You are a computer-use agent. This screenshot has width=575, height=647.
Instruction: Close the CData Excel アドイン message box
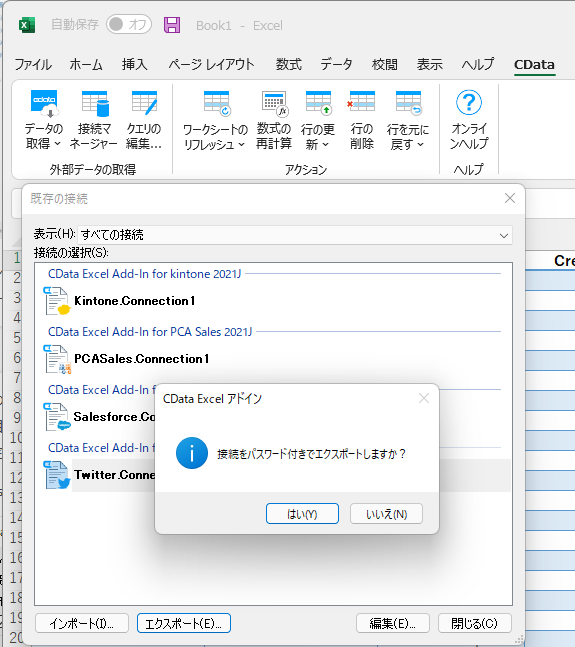coord(424,398)
